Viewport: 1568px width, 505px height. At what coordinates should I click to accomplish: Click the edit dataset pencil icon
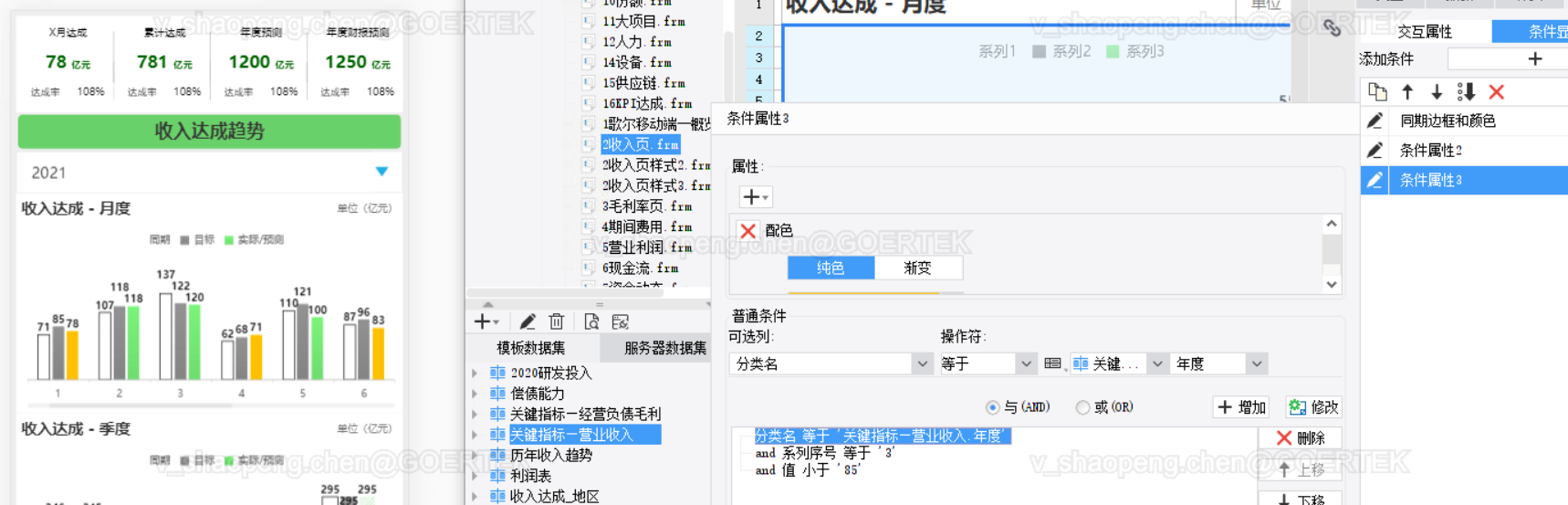528,321
